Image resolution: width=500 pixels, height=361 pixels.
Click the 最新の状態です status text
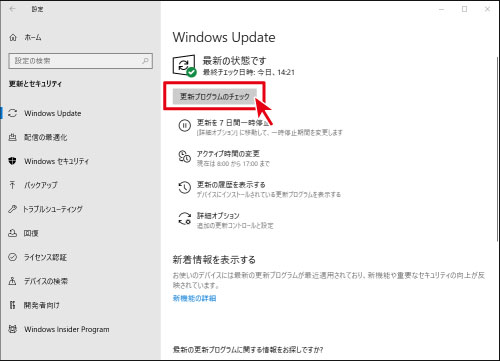tap(234, 61)
